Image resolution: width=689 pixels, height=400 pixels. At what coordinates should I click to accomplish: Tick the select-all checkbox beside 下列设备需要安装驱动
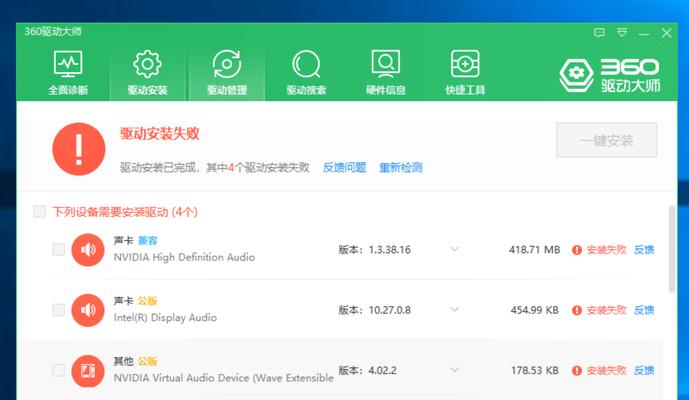point(40,212)
